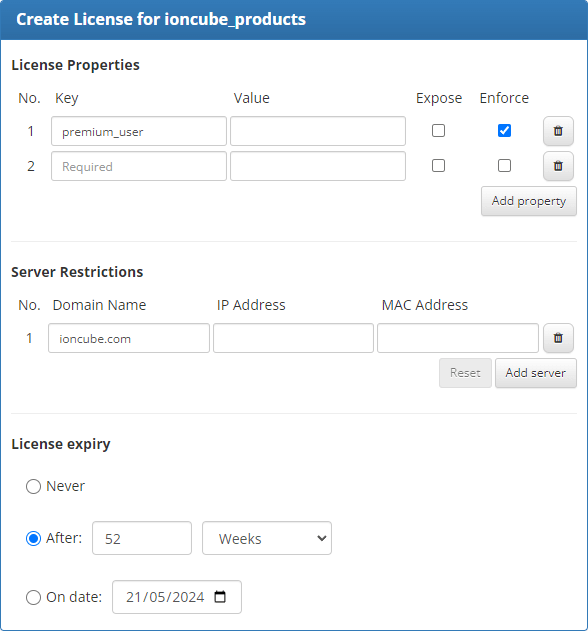Click the Reset server restrictions button
588x631 pixels.
tap(465, 373)
